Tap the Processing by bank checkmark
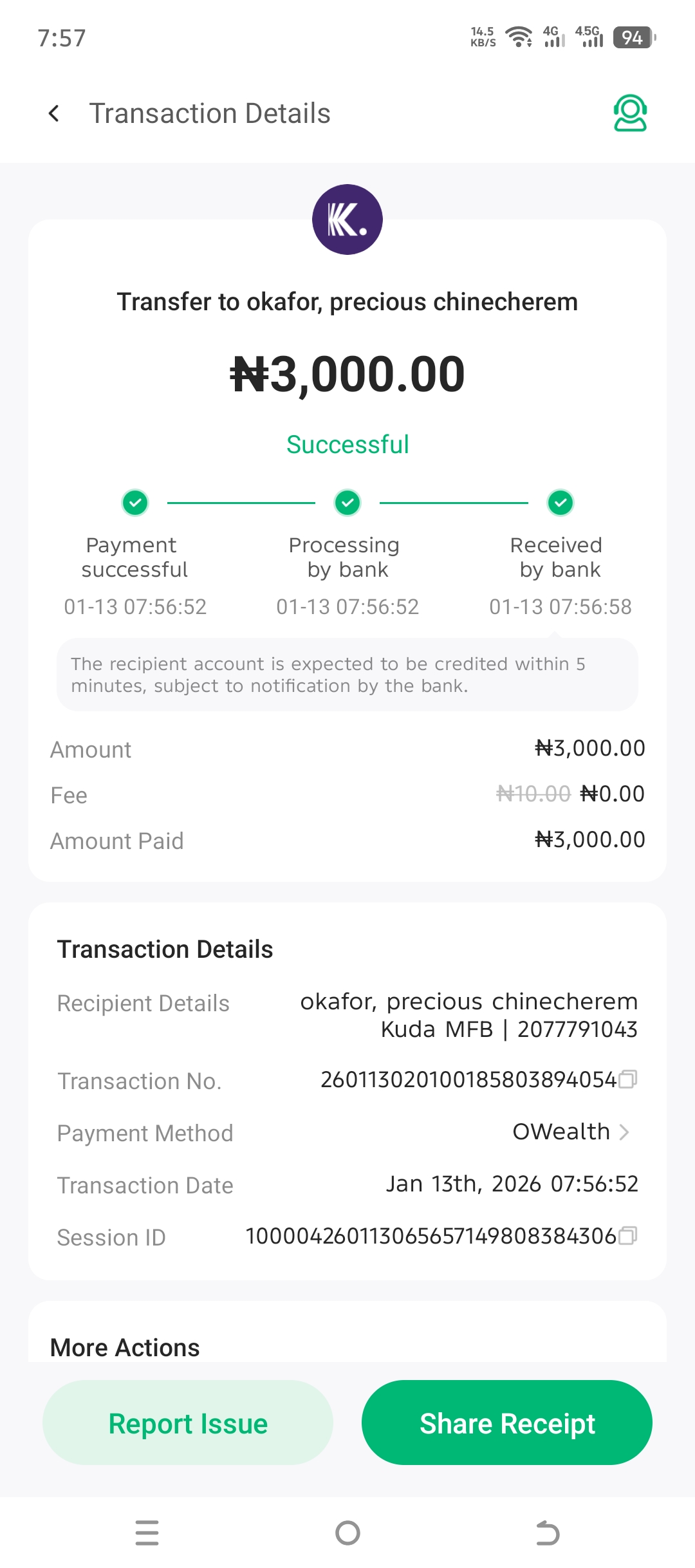 point(347,503)
